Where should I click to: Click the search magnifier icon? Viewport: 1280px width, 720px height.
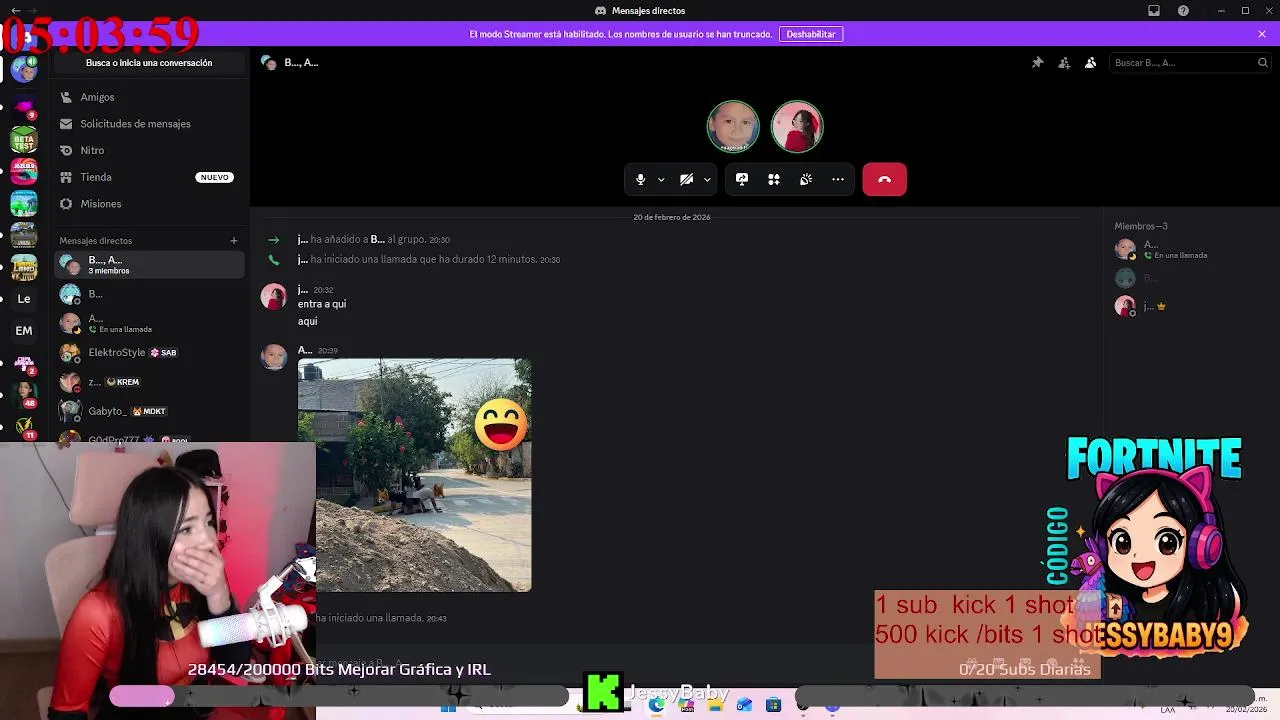coord(1262,63)
